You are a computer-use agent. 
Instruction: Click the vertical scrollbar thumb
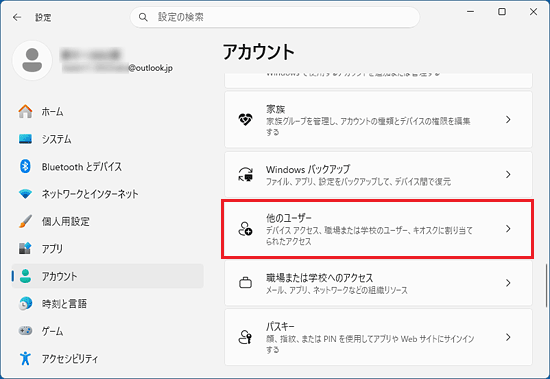coord(546,285)
